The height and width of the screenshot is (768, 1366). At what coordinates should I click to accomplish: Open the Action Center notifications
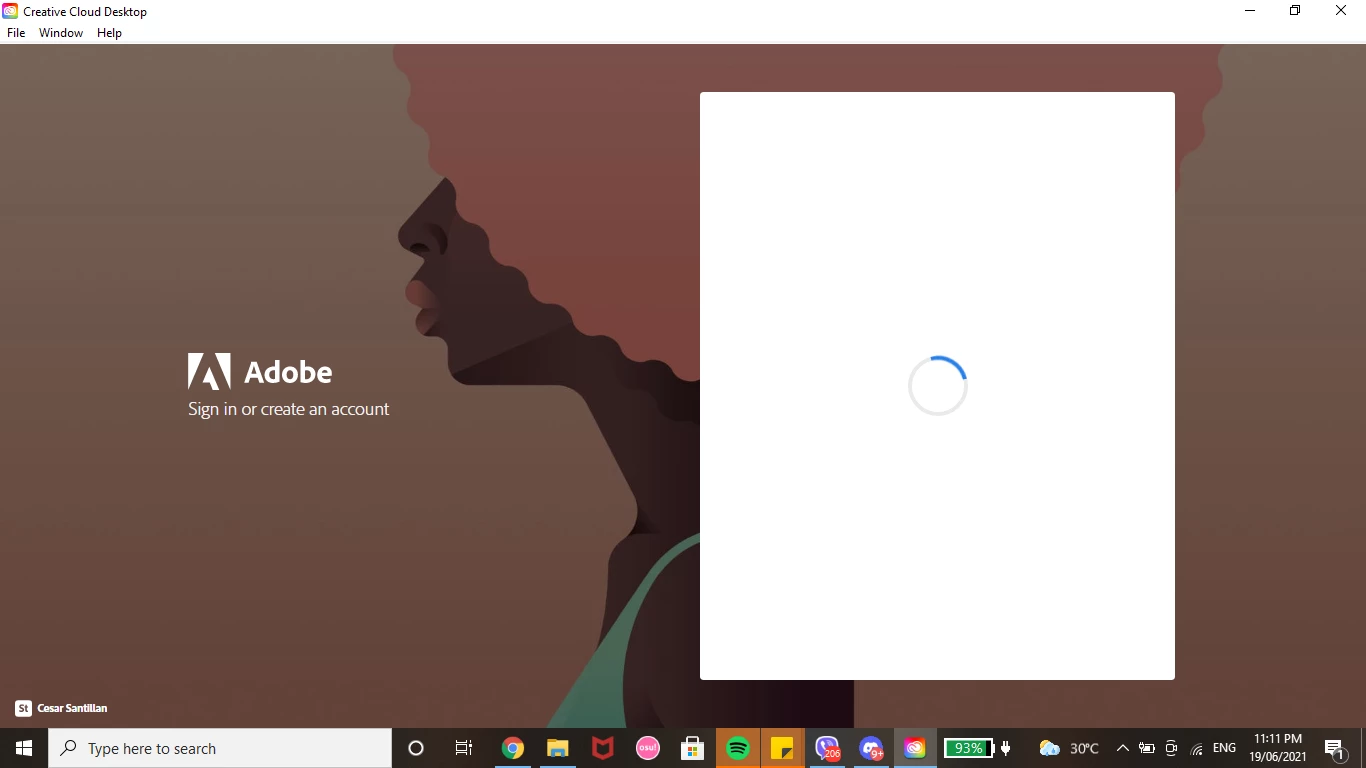pyautogui.click(x=1334, y=748)
